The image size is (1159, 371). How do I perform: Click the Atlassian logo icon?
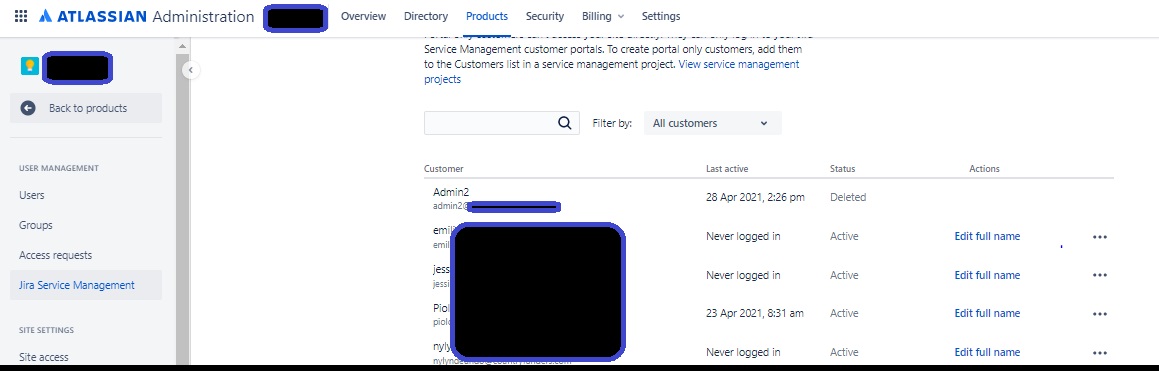45,16
